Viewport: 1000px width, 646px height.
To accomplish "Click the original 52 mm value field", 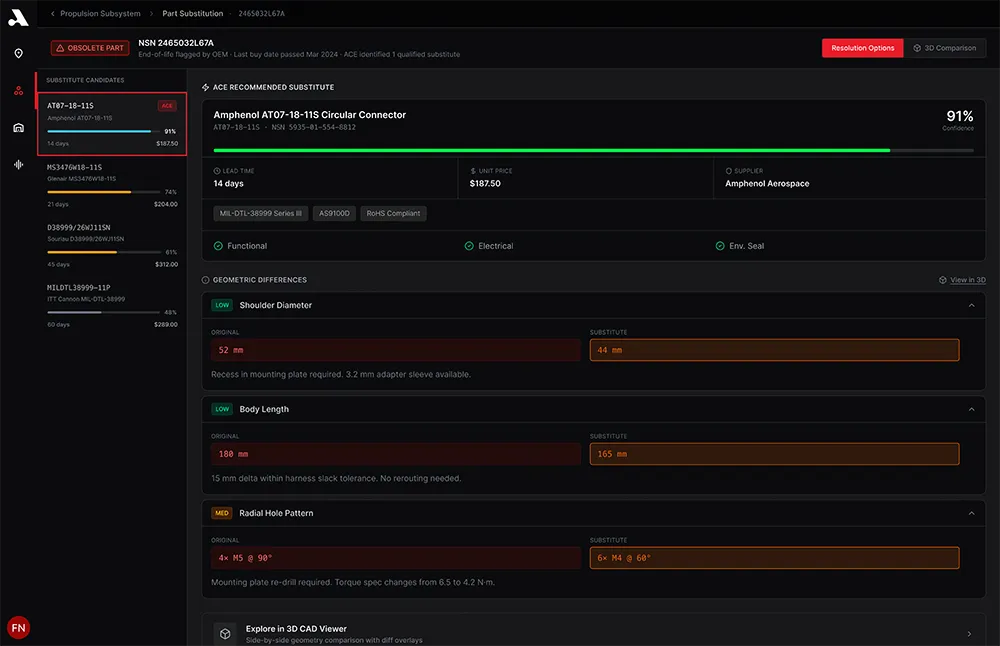I will pyautogui.click(x=396, y=350).
